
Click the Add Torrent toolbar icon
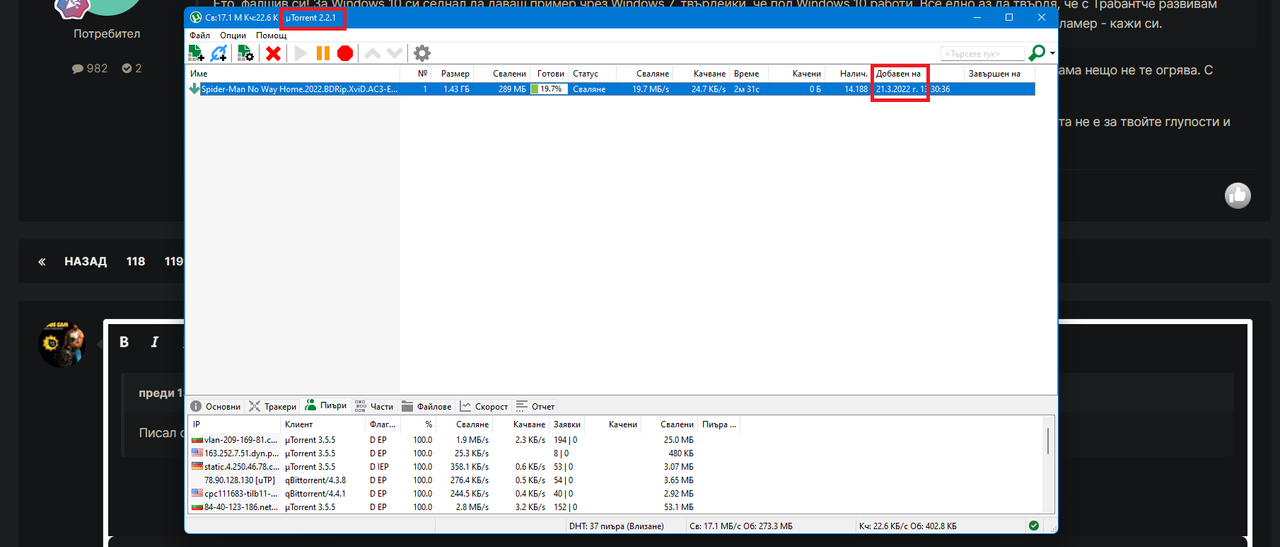coord(196,53)
